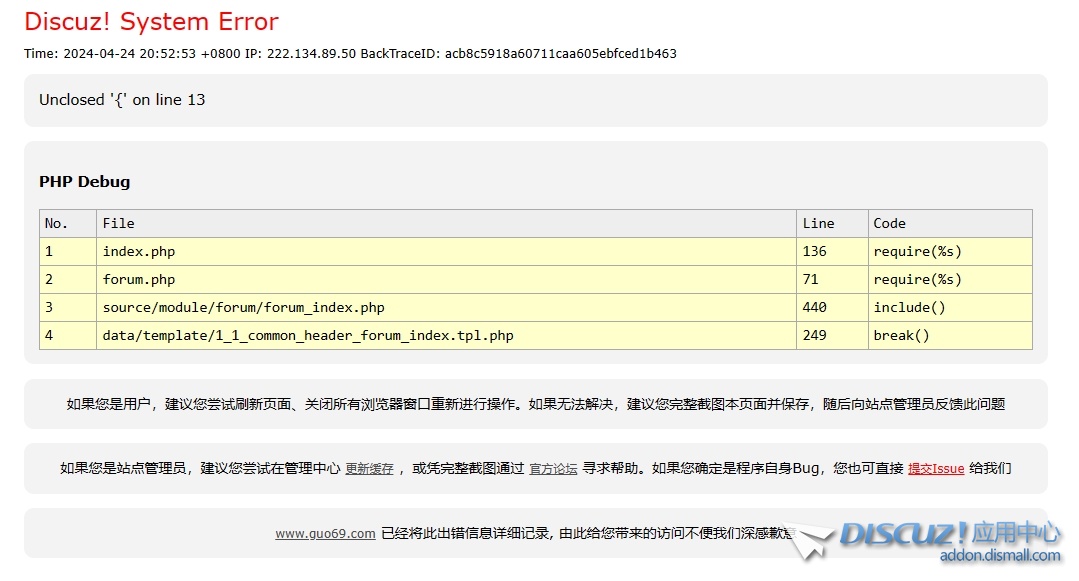The image size is (1079, 581).
Task: Click the line number 440 cell
Action: (814, 307)
